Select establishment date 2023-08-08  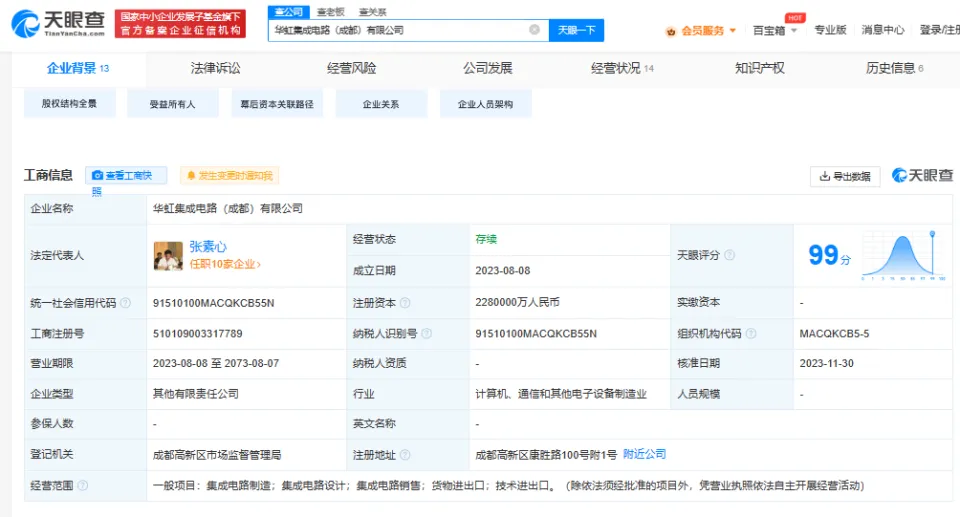(503, 270)
